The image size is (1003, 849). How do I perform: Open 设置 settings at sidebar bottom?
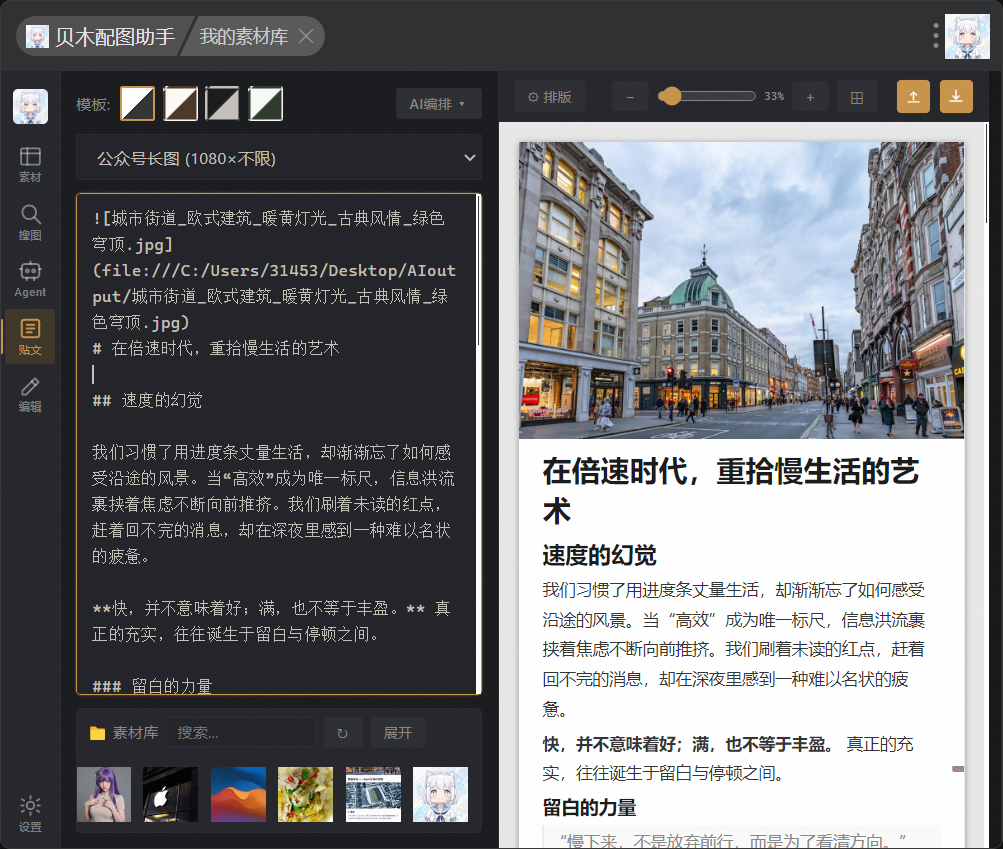pos(30,814)
